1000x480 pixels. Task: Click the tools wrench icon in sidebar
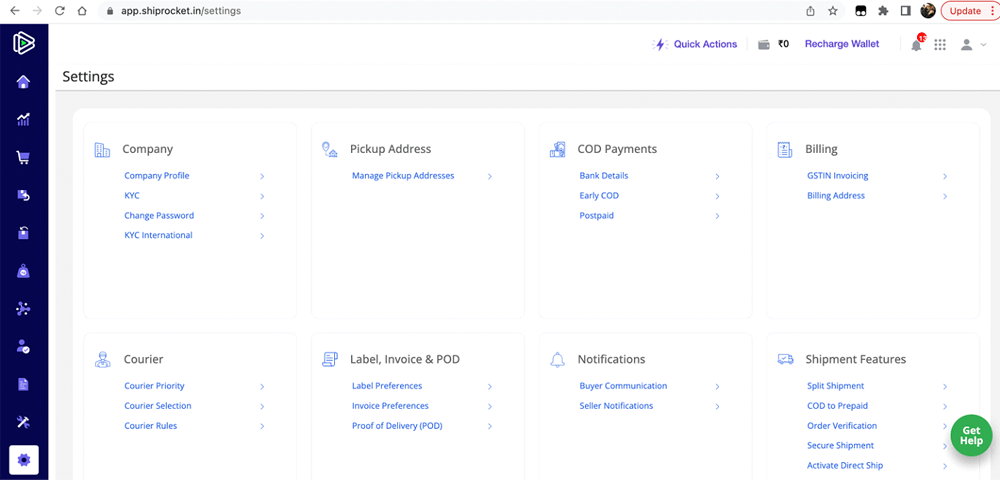[23, 422]
